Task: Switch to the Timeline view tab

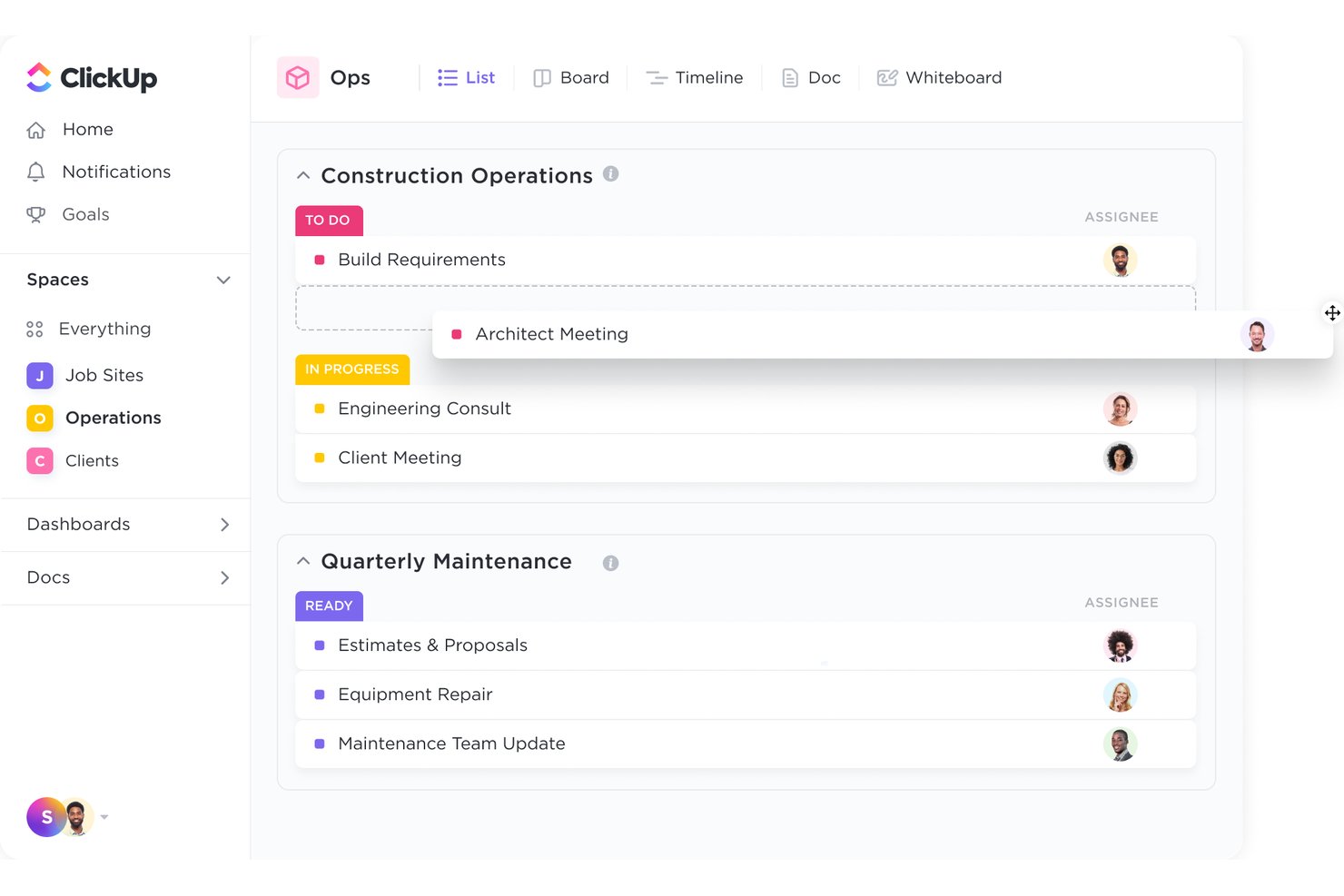Action: pos(695,78)
